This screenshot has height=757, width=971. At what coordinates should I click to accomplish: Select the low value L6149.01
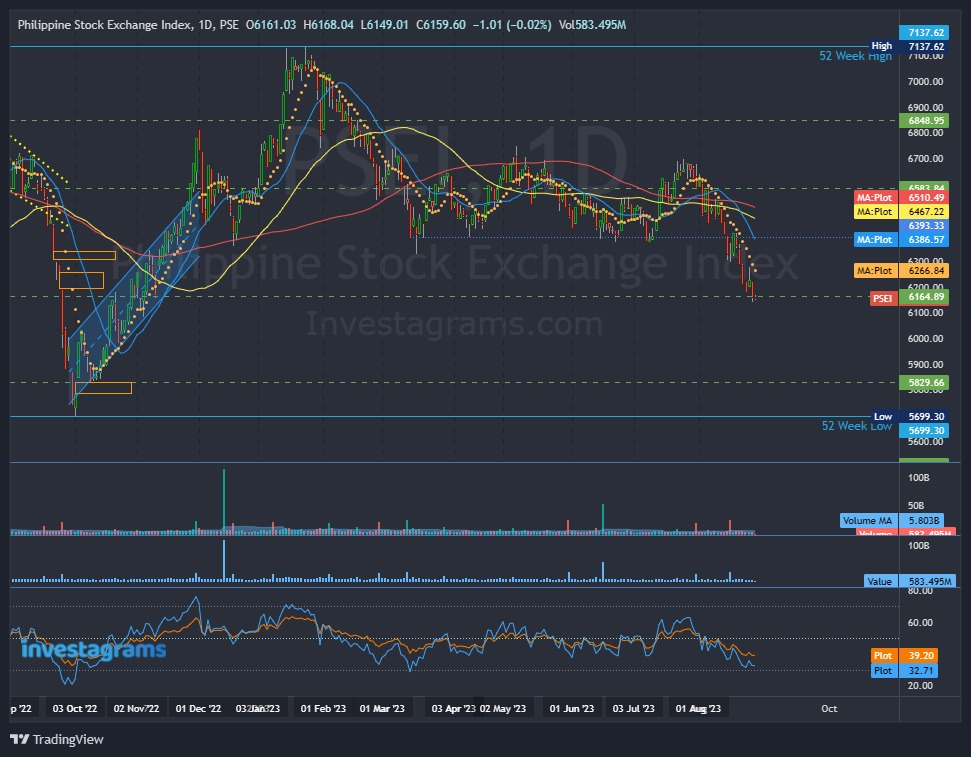385,25
